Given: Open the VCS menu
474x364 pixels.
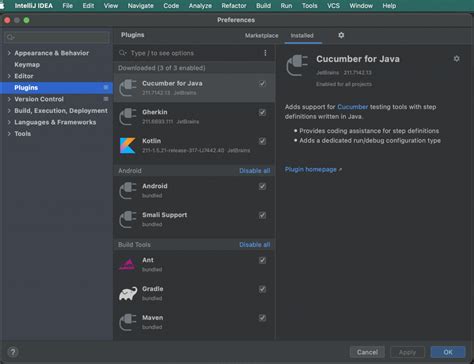Looking at the screenshot, I should 333,6.
